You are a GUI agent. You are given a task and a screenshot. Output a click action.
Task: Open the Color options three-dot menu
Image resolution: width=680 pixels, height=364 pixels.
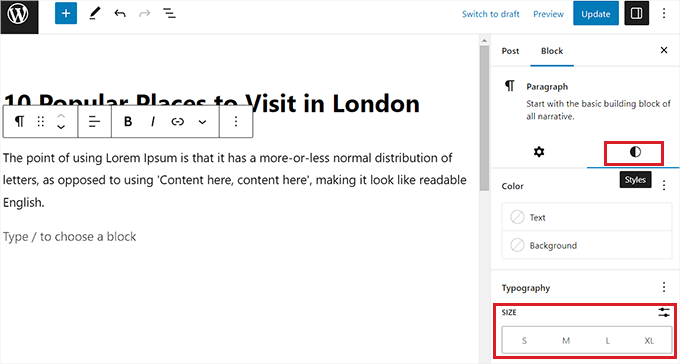coord(664,186)
